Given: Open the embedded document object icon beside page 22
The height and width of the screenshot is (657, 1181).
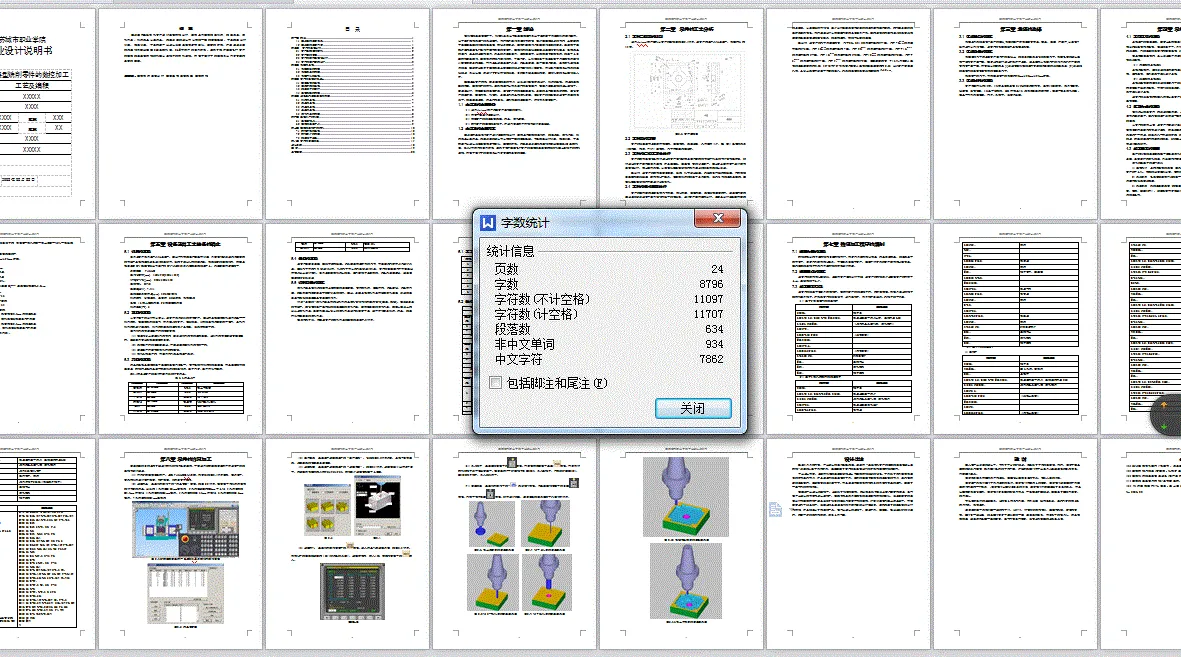Looking at the screenshot, I should click(776, 509).
